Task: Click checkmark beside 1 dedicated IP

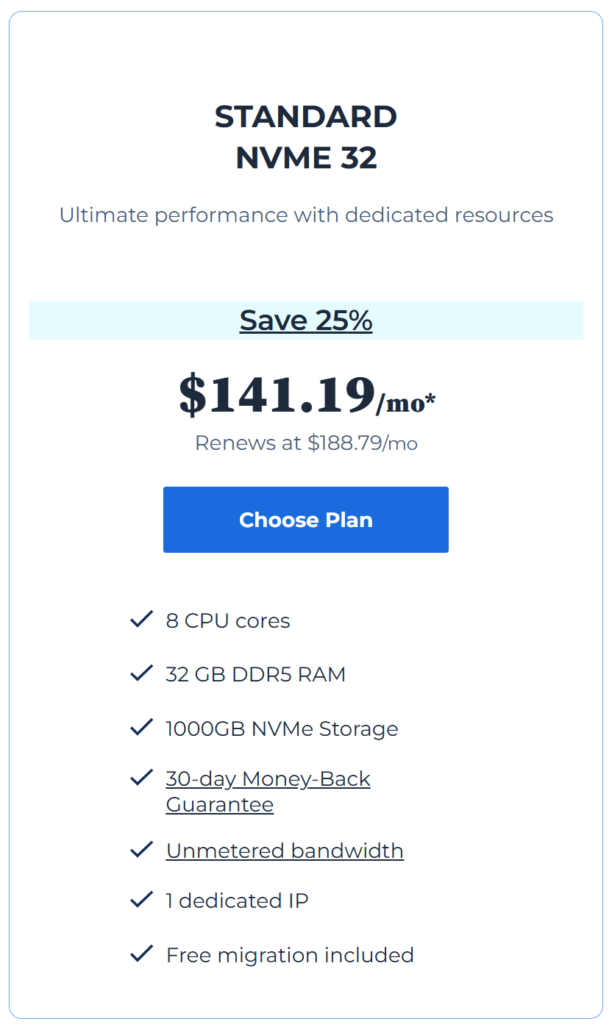Action: point(141,900)
